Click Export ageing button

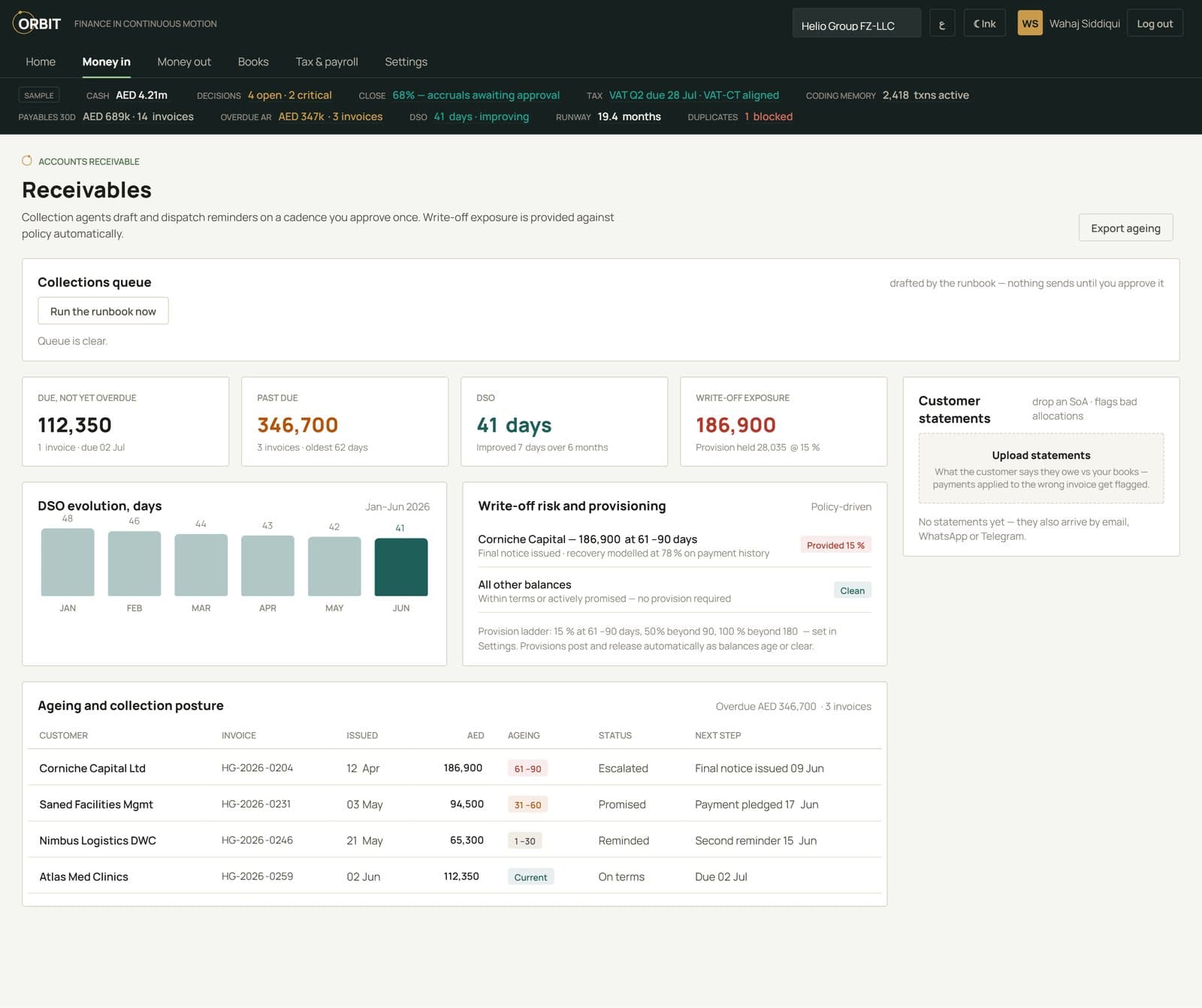click(1125, 228)
